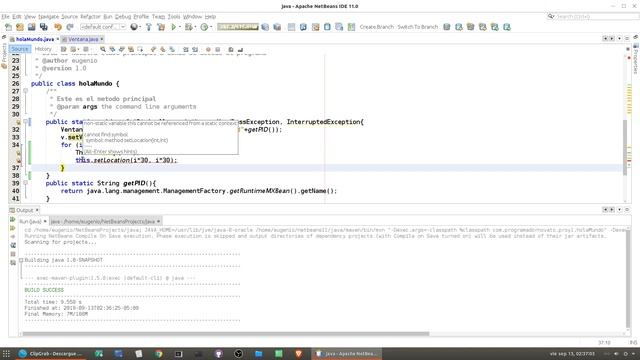Click the Stop icon in Output sidebar
The image size is (640, 360).
coord(13,254)
